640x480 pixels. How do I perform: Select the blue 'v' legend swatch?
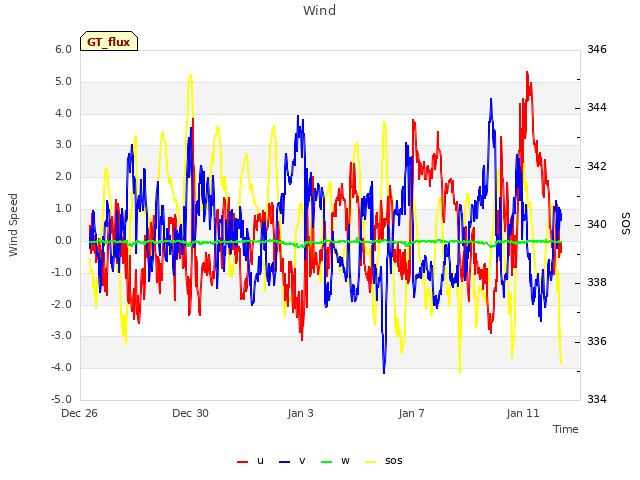(284, 462)
